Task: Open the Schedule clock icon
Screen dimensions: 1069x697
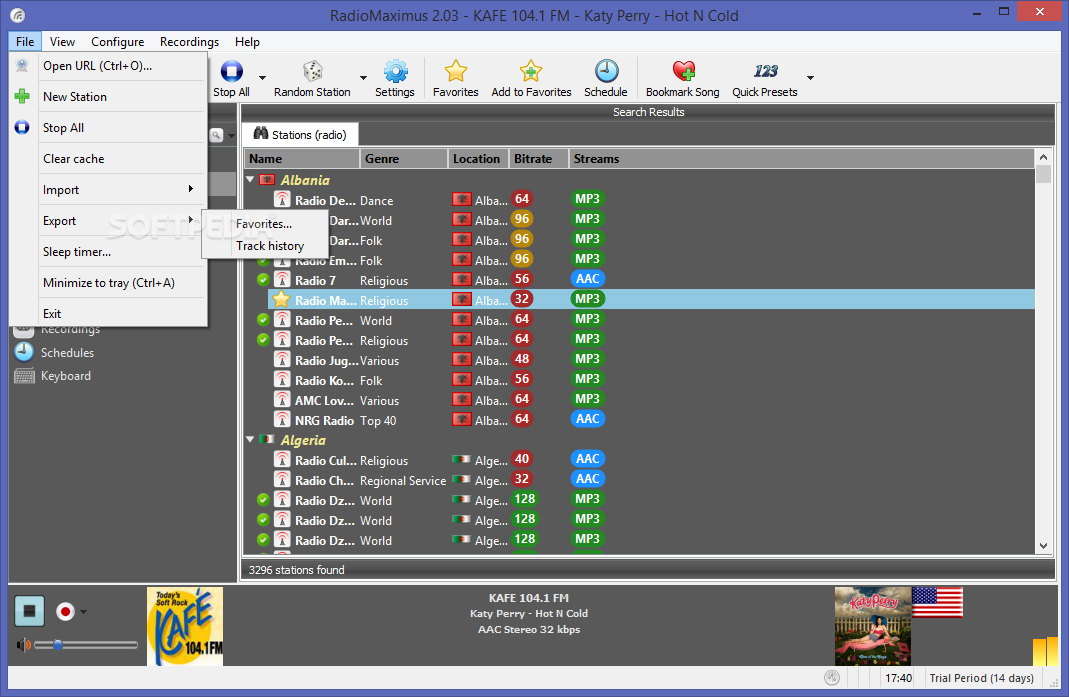Action: (x=606, y=71)
